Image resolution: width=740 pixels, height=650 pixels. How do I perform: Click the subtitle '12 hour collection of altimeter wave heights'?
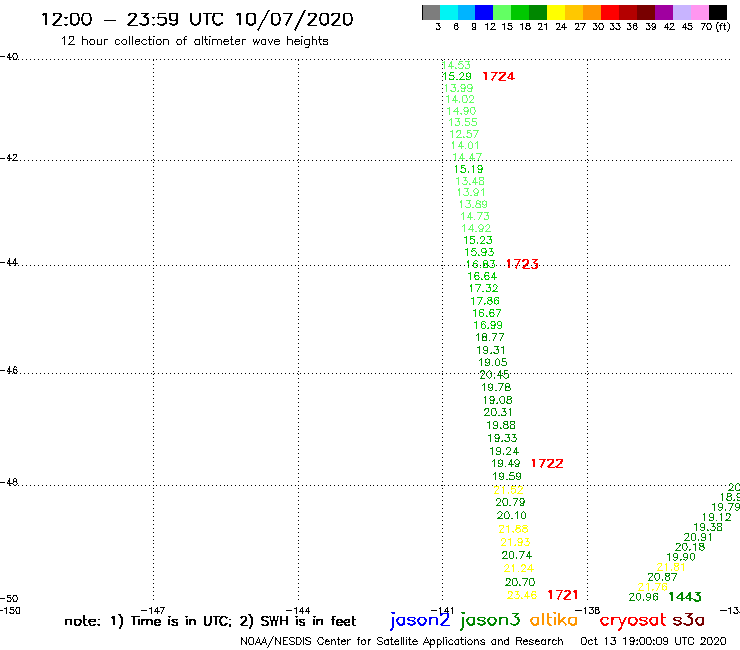tap(194, 41)
